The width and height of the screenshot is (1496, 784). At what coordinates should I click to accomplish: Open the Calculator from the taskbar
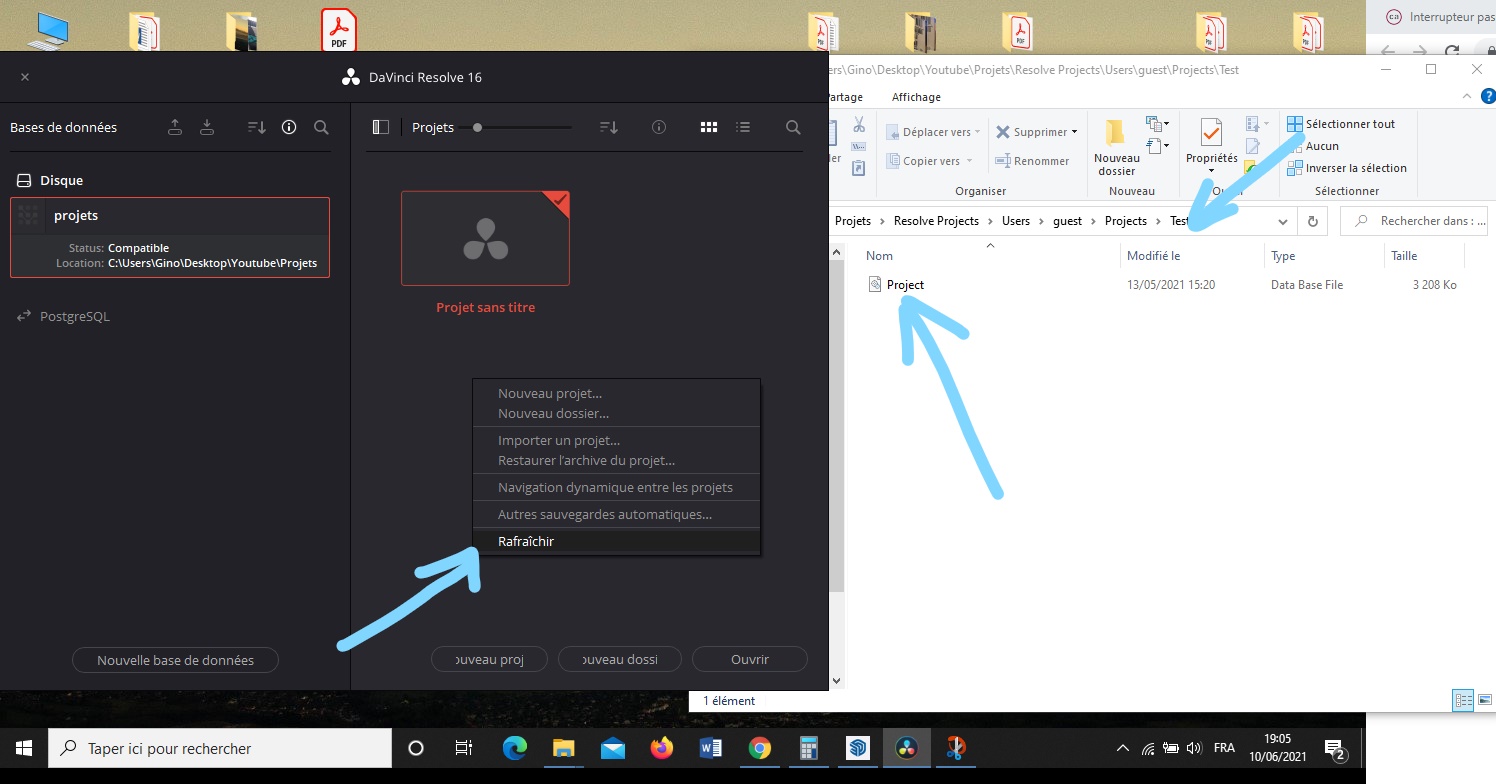(x=809, y=748)
